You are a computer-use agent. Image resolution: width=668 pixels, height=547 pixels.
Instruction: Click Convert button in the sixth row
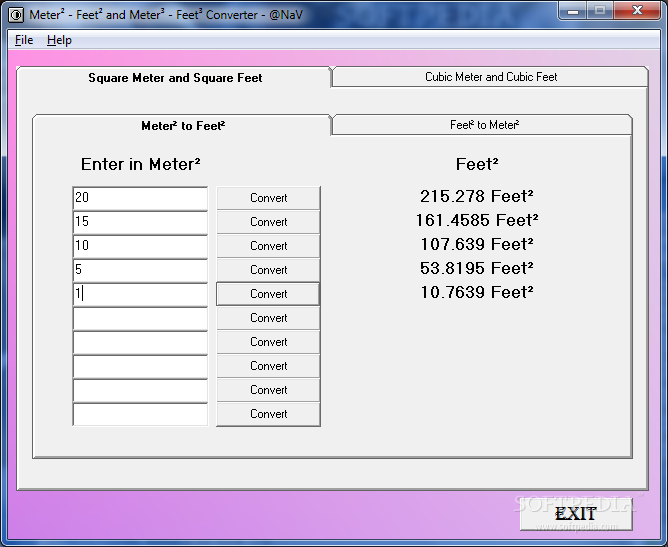click(x=268, y=318)
